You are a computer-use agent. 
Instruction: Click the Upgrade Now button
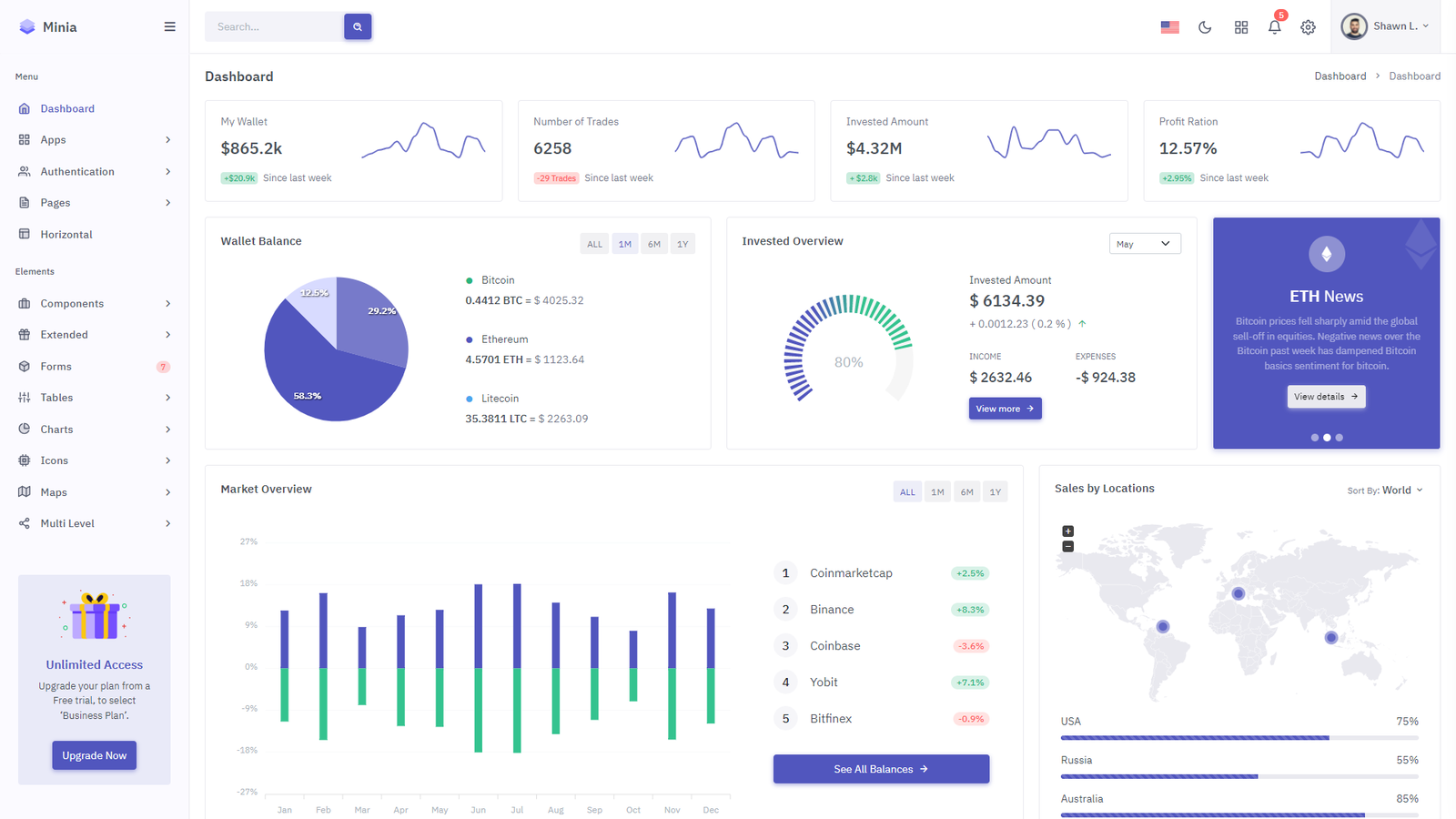tap(95, 755)
